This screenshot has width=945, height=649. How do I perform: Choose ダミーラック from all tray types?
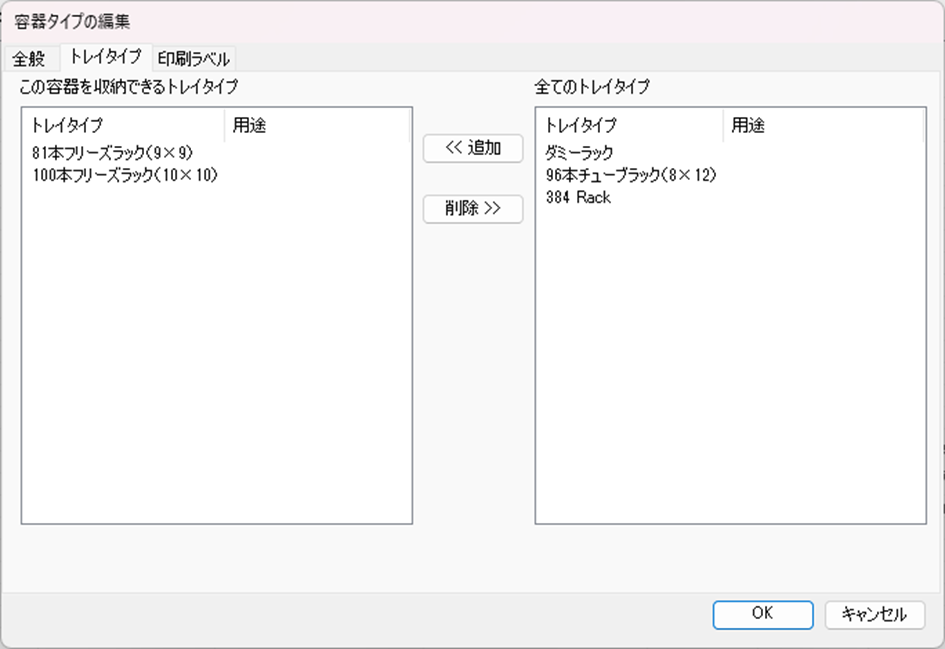tap(579, 153)
